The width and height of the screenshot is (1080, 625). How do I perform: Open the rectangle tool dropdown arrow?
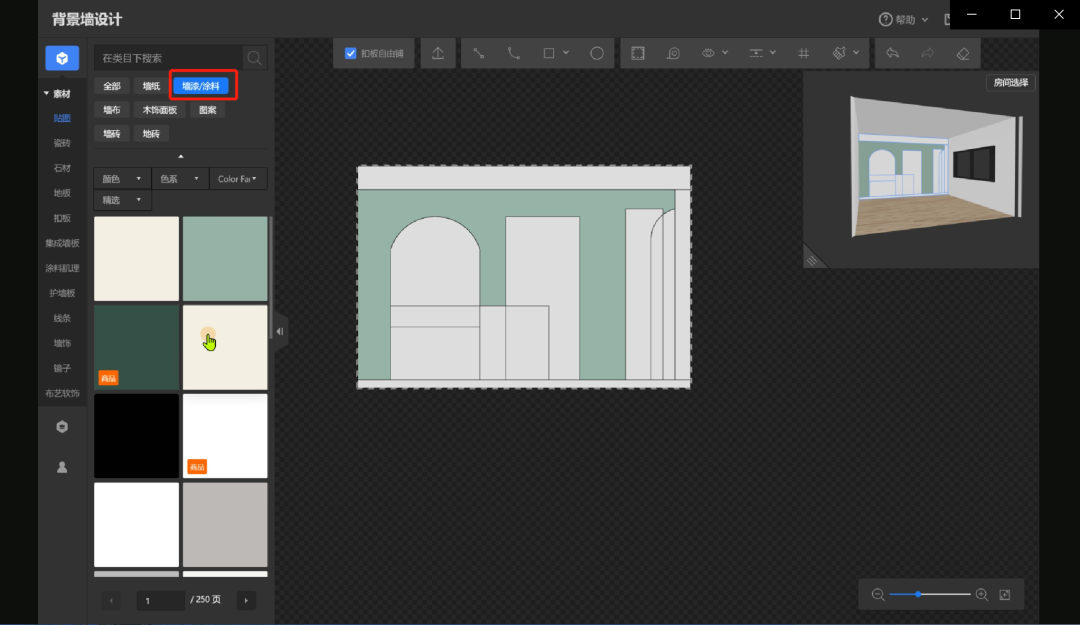(x=566, y=53)
